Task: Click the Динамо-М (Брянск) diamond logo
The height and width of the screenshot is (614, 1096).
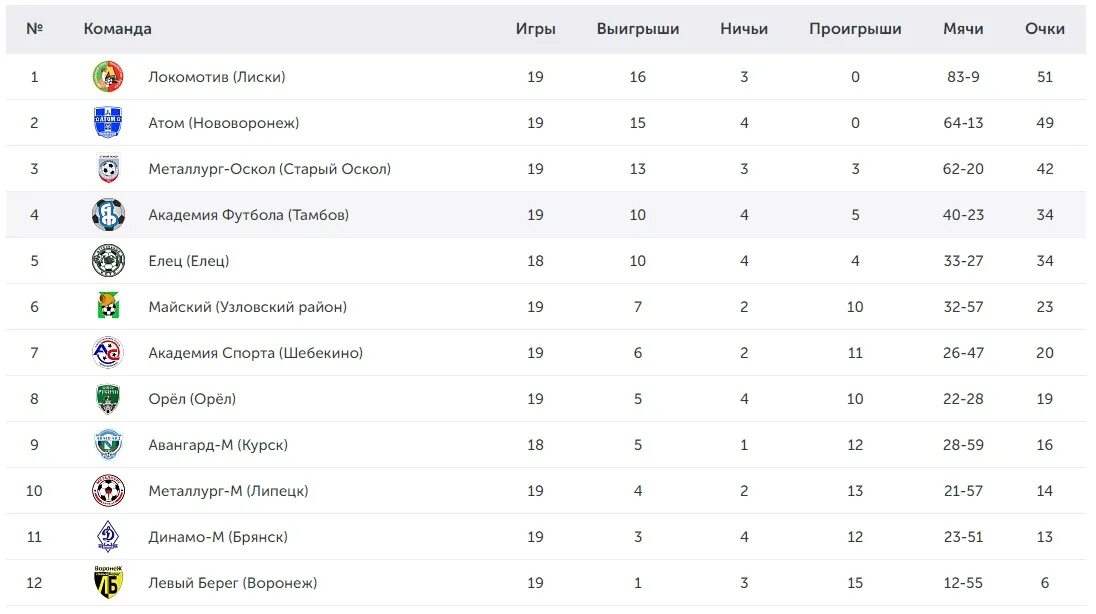Action: 108,537
